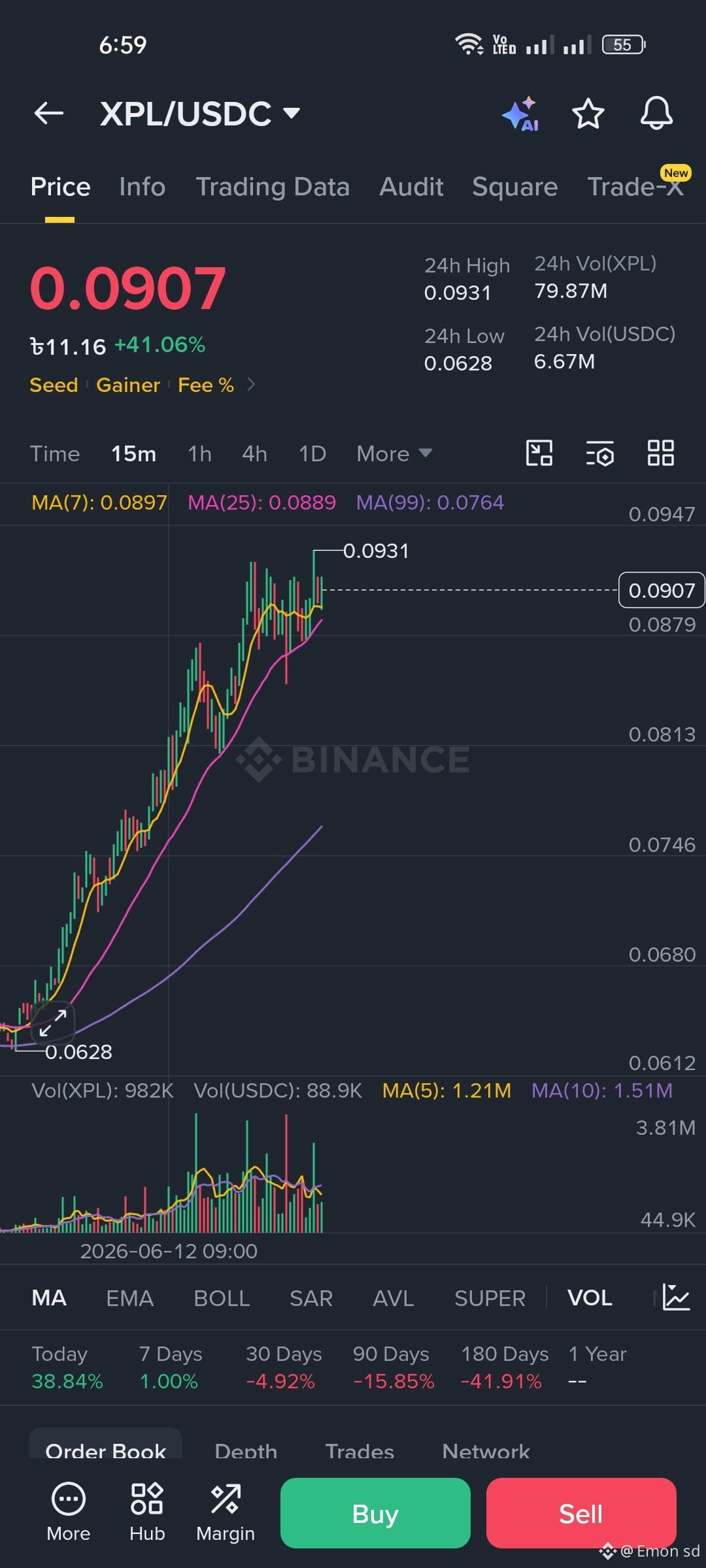This screenshot has height=1568, width=706.
Task: Toggle the VOL sub-indicator
Action: pos(590,1298)
